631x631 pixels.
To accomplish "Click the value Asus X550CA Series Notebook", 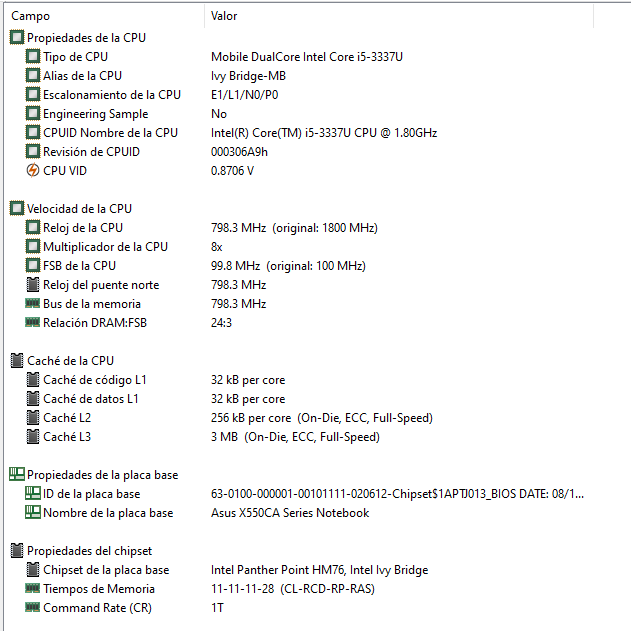I will 290,513.
